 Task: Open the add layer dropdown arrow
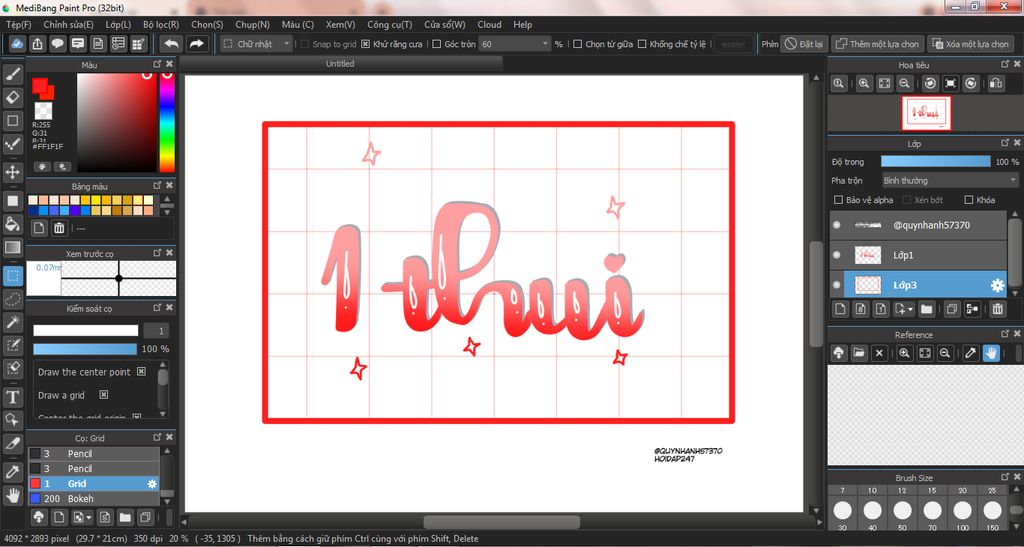coord(910,309)
